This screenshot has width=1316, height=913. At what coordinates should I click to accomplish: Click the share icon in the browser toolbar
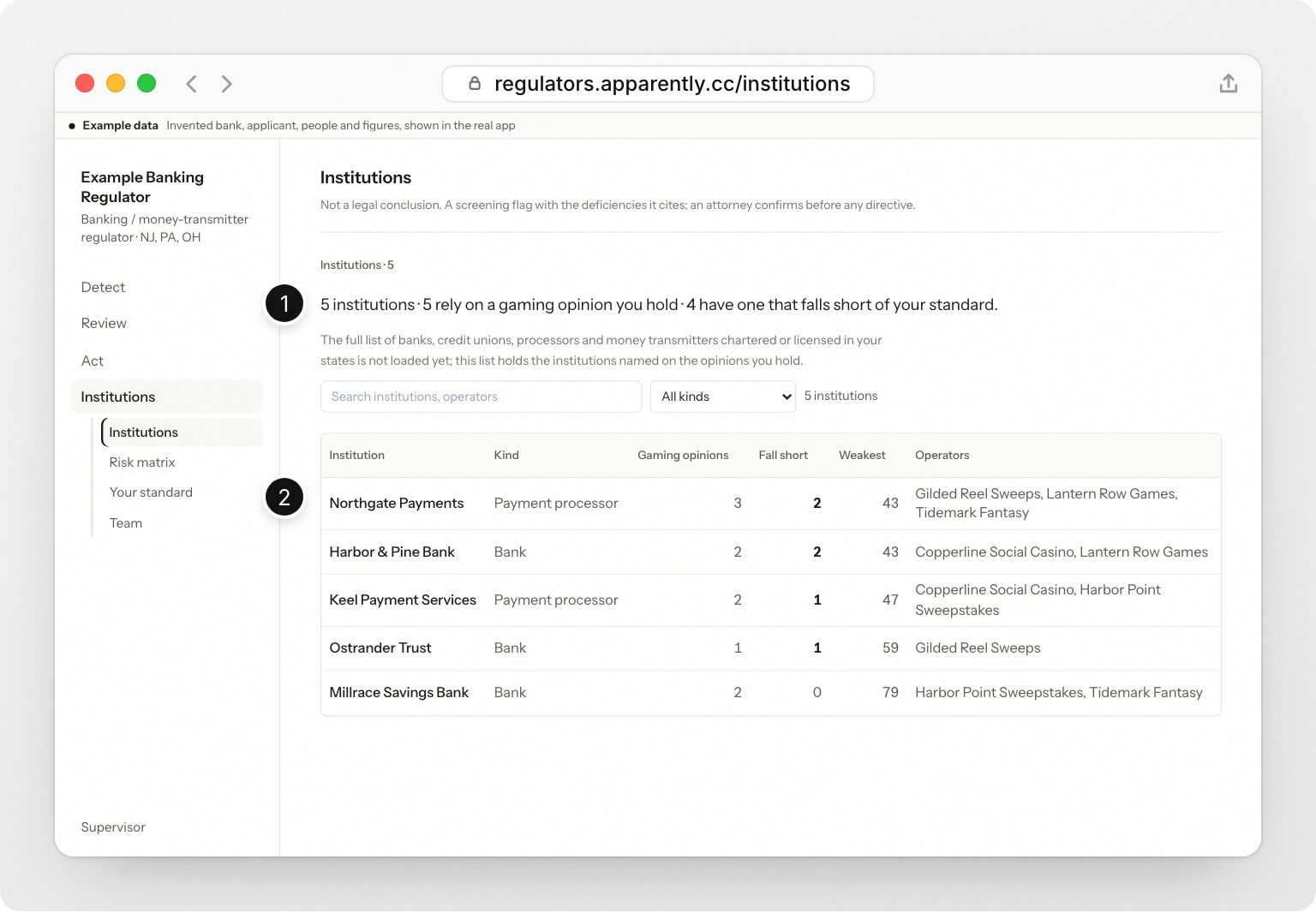tap(1228, 83)
